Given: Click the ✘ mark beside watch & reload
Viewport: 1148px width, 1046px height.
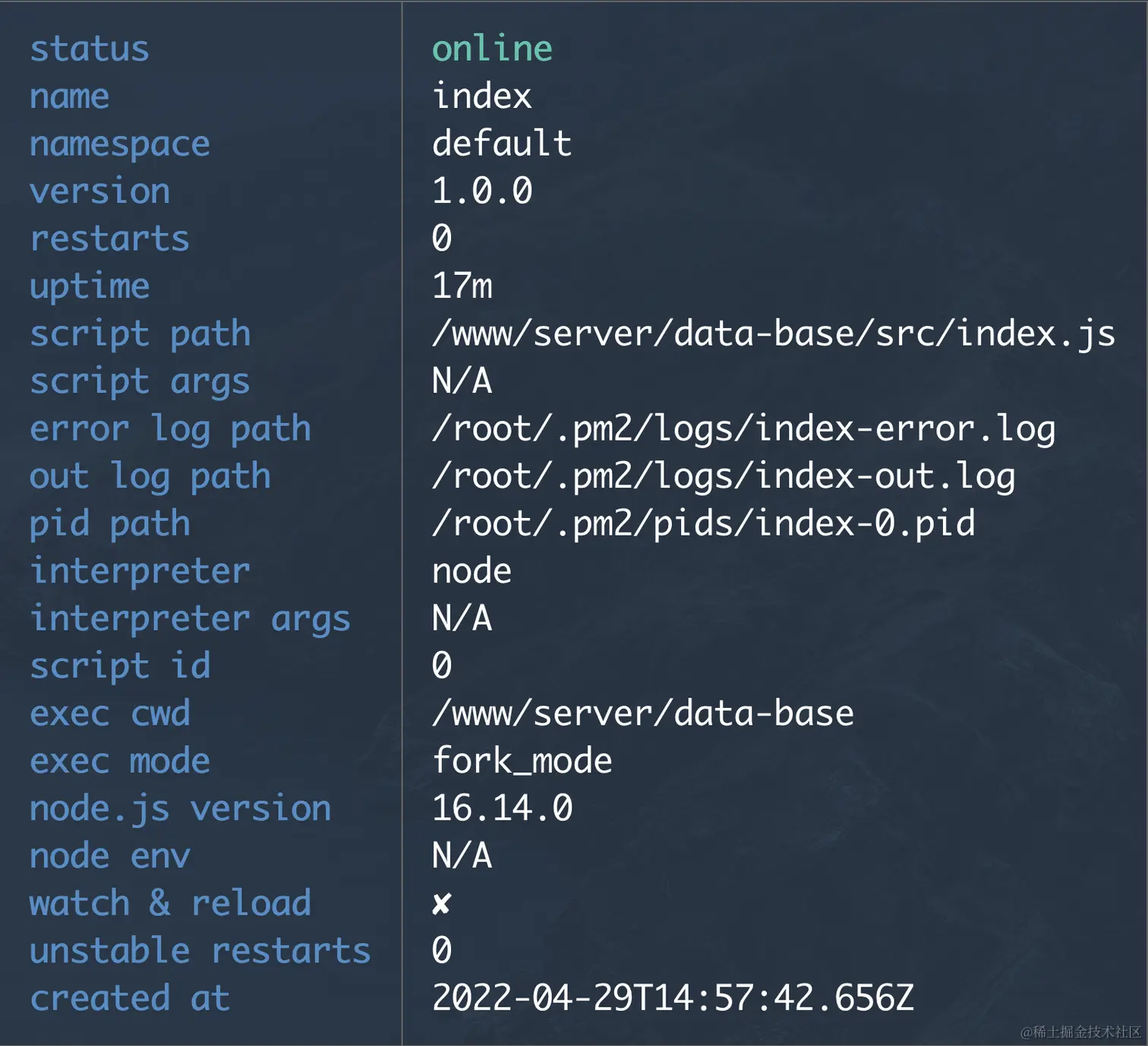Looking at the screenshot, I should point(442,903).
